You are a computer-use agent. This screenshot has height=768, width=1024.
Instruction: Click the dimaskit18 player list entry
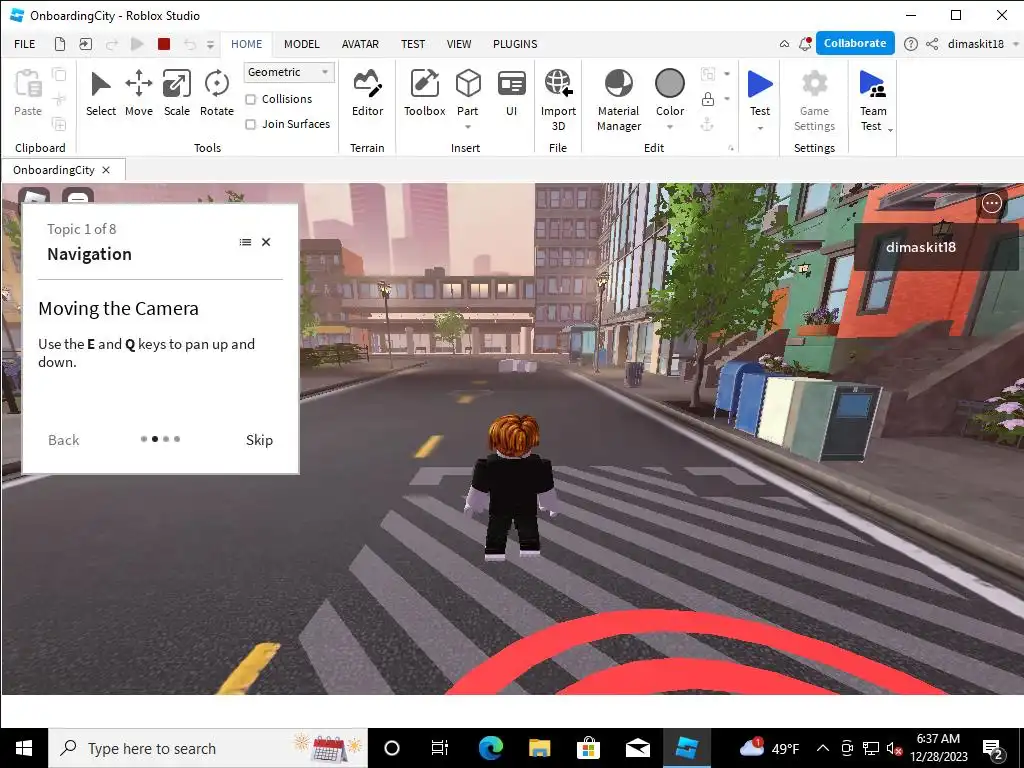(x=936, y=247)
